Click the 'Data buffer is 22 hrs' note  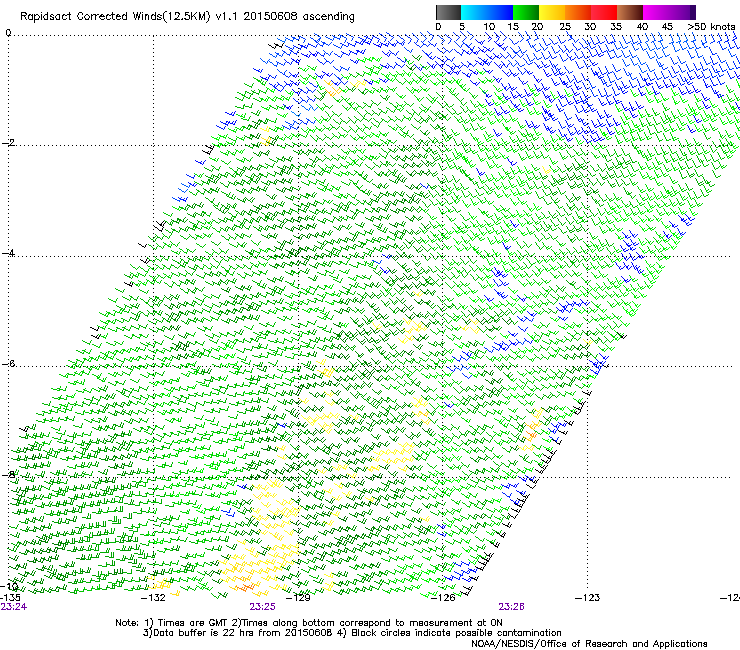(353, 633)
